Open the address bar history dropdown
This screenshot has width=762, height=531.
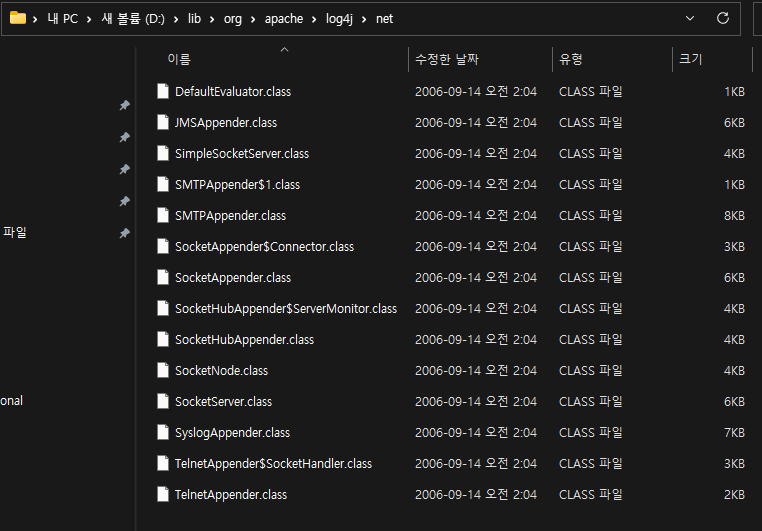[690, 18]
